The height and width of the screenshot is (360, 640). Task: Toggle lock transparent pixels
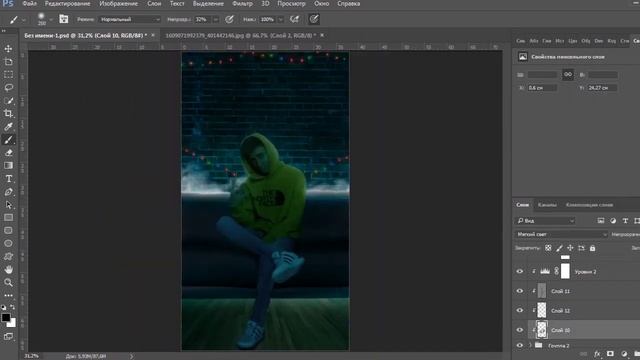click(548, 248)
